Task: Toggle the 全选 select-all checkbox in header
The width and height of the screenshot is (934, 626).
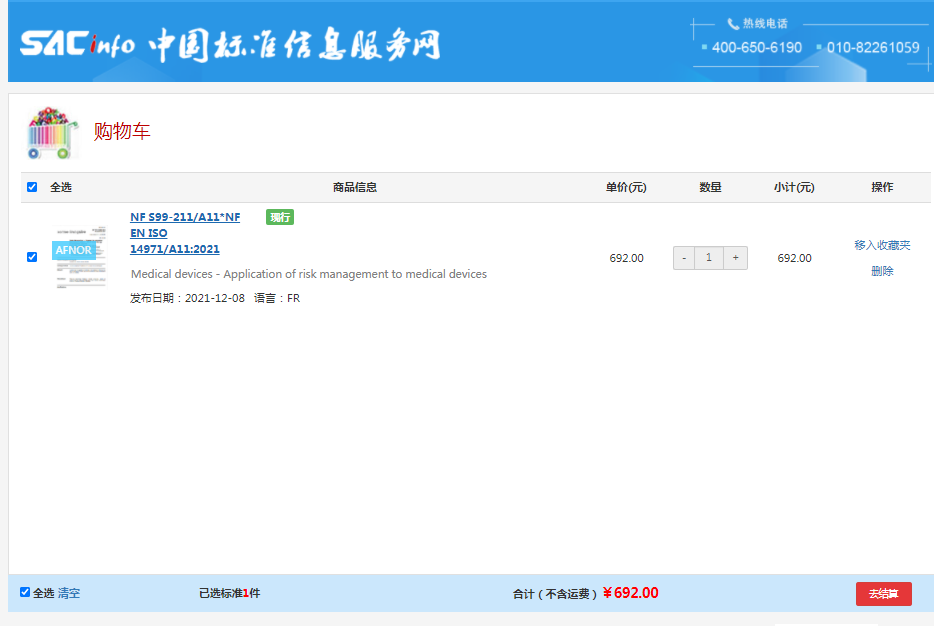Action: tap(31, 187)
